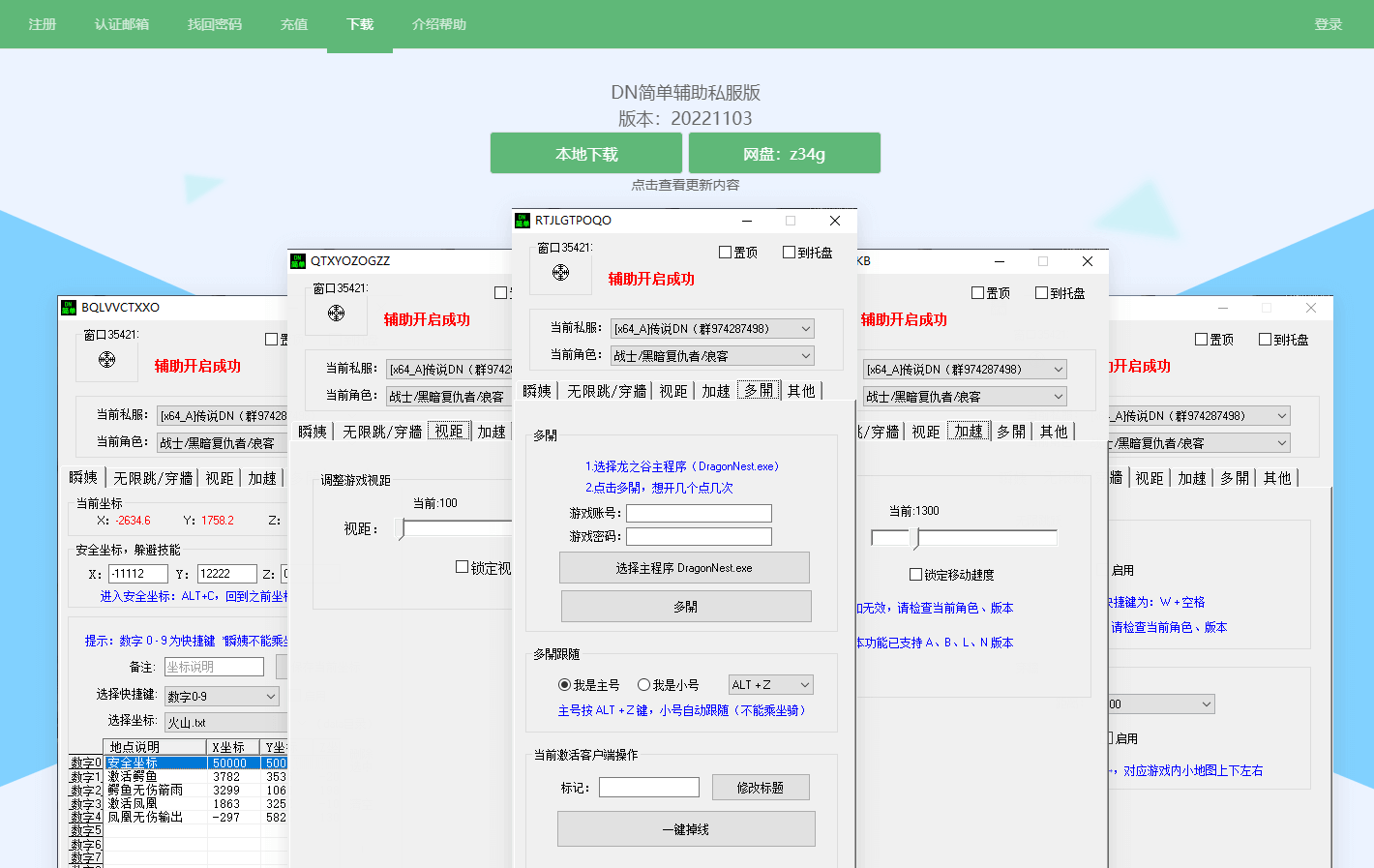This screenshot has width=1374, height=868.
Task: Click the crosshair target icon in QTXYOZOGZZ window
Action: pyautogui.click(x=336, y=314)
